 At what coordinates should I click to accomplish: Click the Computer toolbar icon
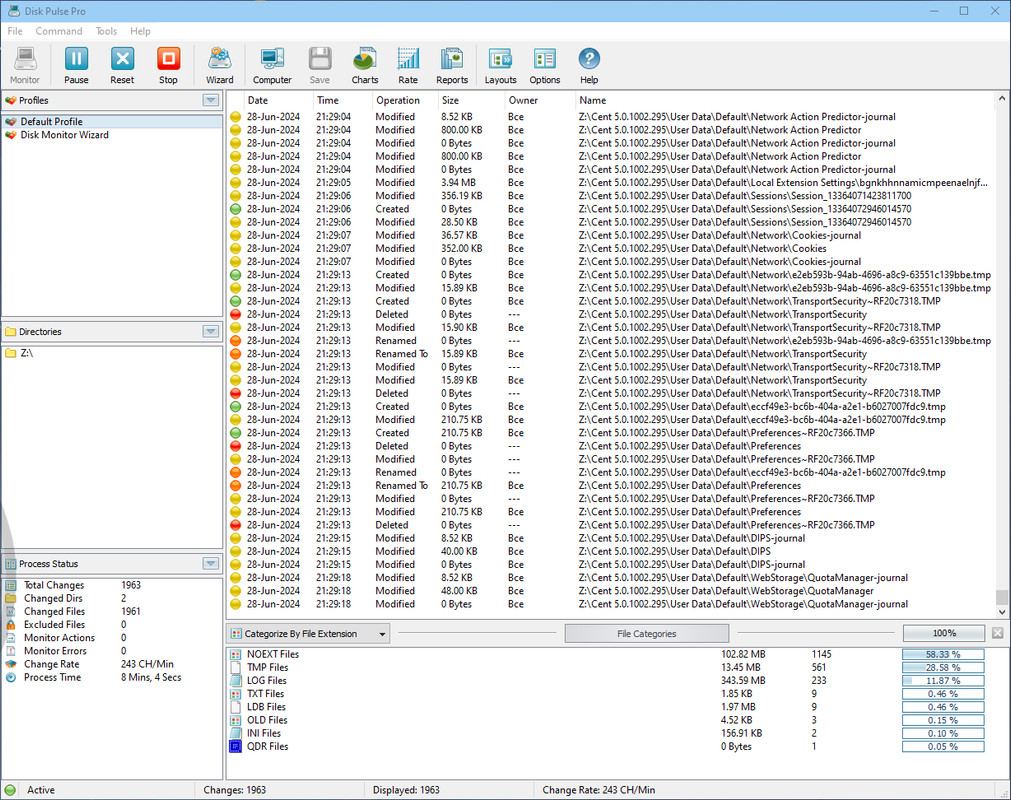tap(272, 66)
